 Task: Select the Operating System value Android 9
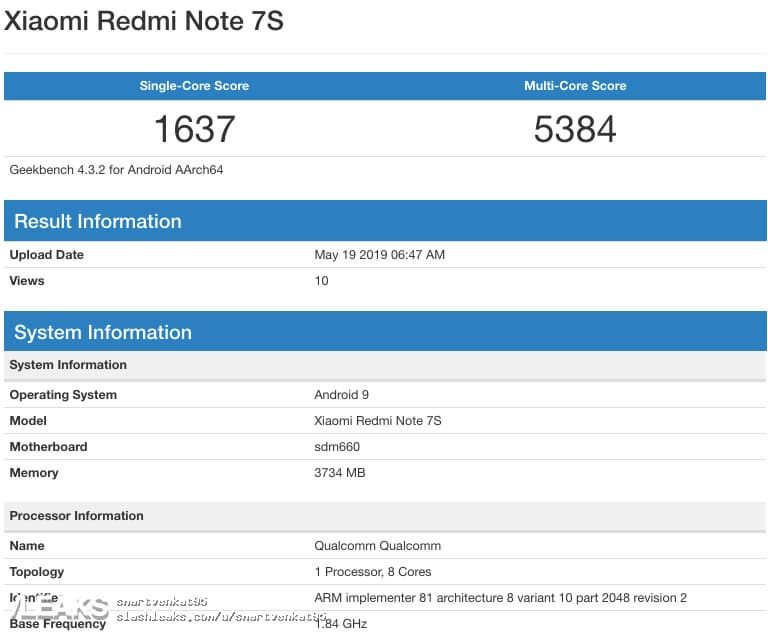pos(341,395)
